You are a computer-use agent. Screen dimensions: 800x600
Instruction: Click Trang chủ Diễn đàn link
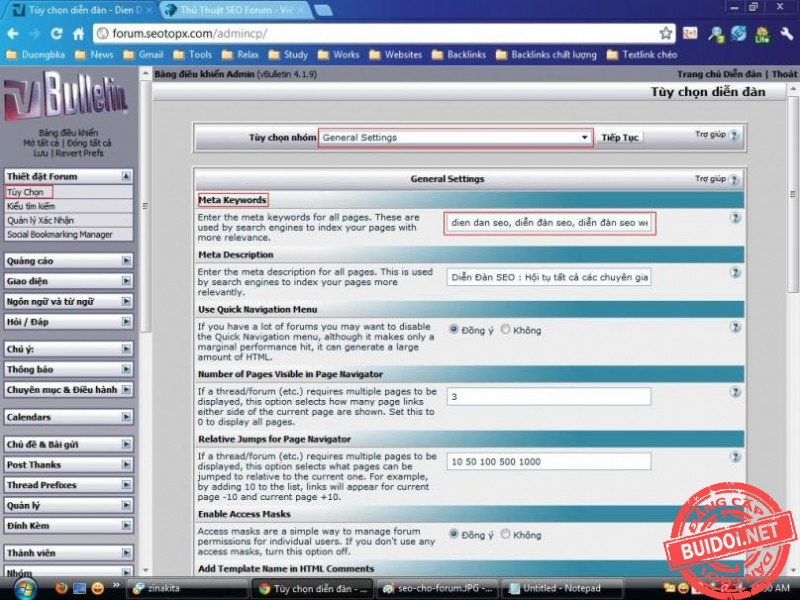coord(719,74)
